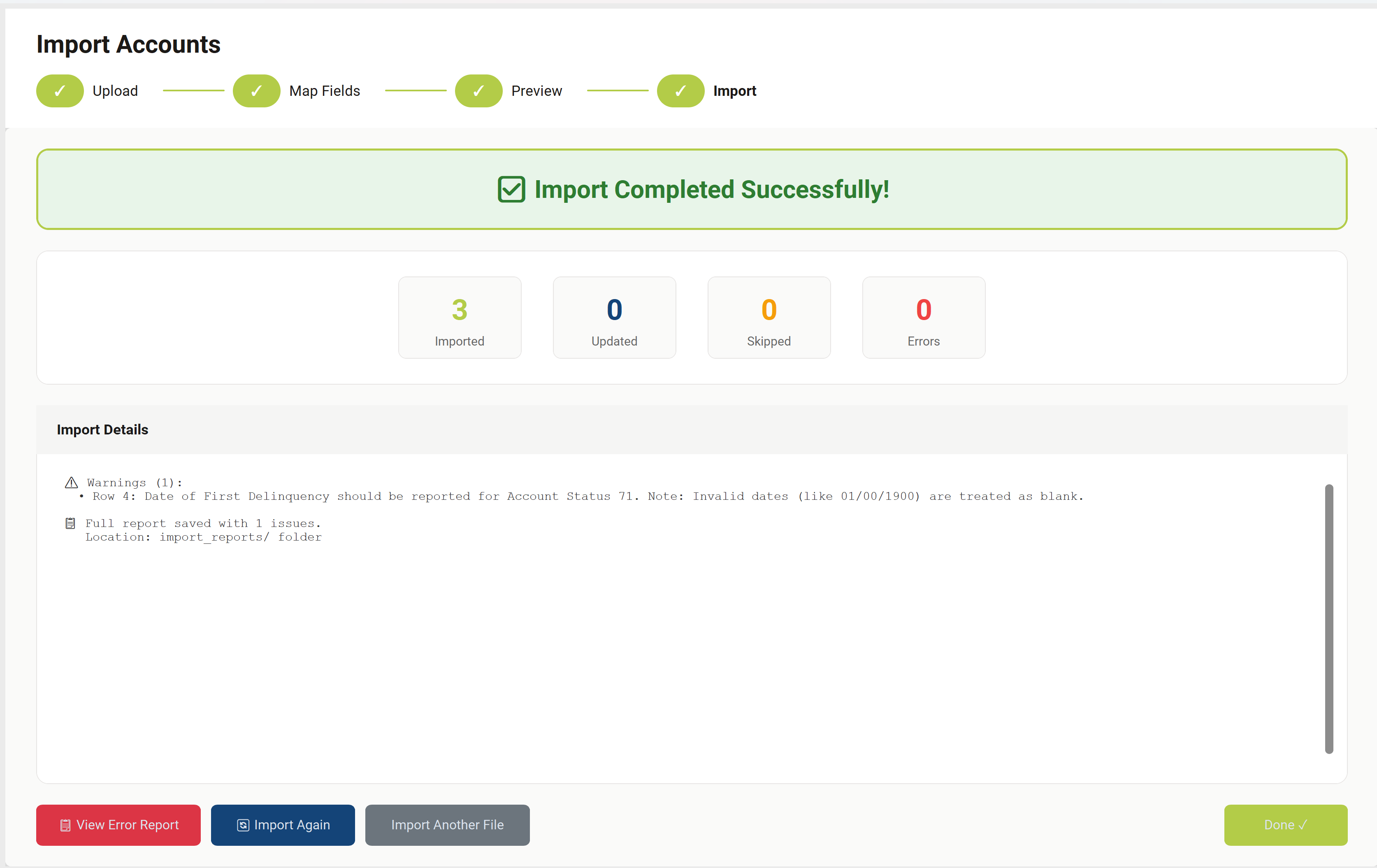Click the Location: import_reports/ folder text
Image resolution: width=1377 pixels, height=868 pixels.
204,537
